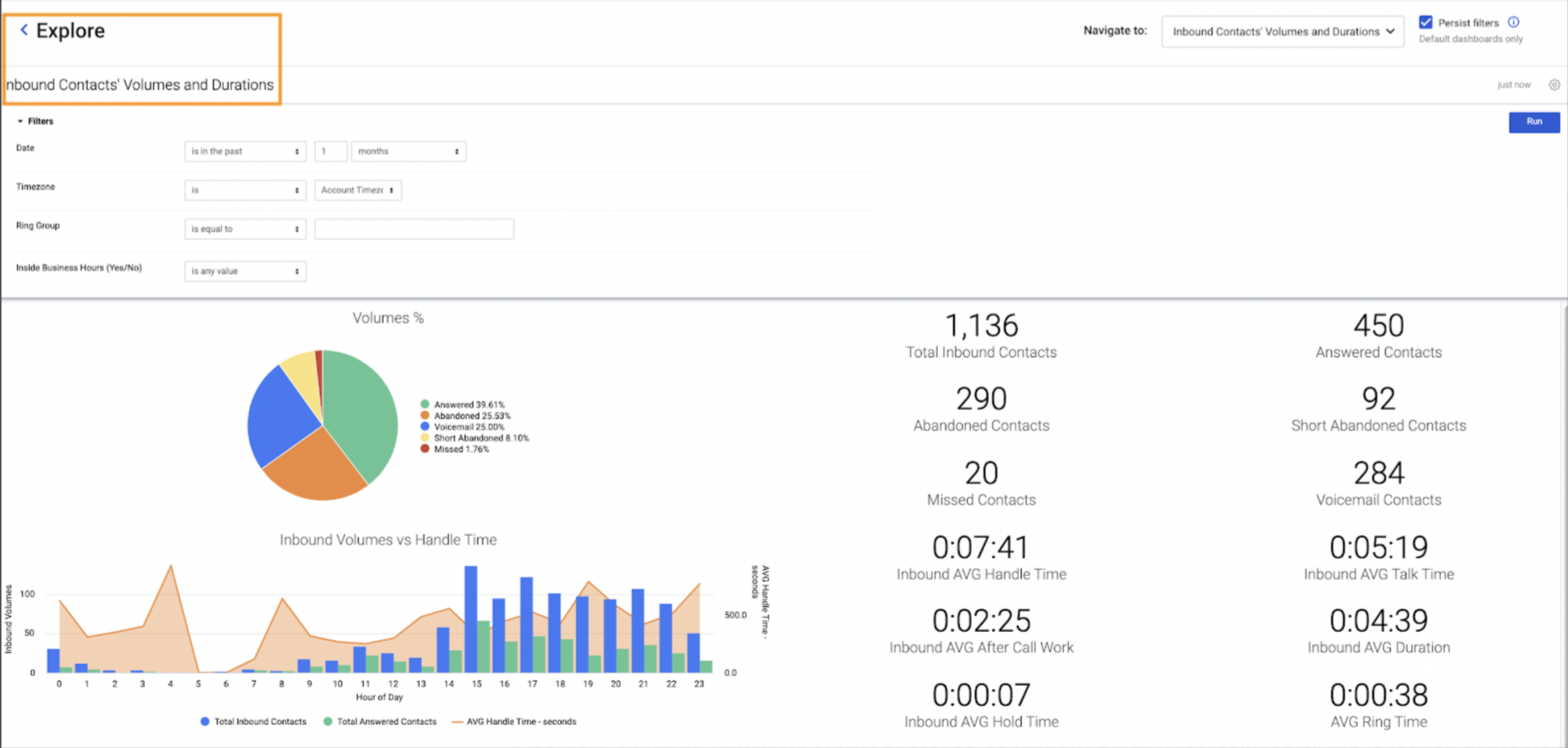Click the Explore breadcrumb heading
1568x748 pixels.
(71, 30)
